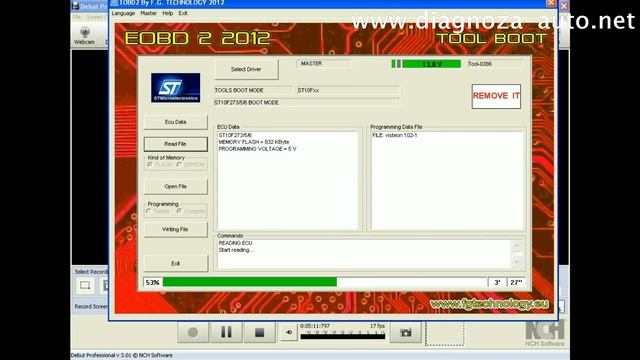The height and width of the screenshot is (360, 640).
Task: Click the green 13.8 V voltage indicator
Action: point(431,64)
